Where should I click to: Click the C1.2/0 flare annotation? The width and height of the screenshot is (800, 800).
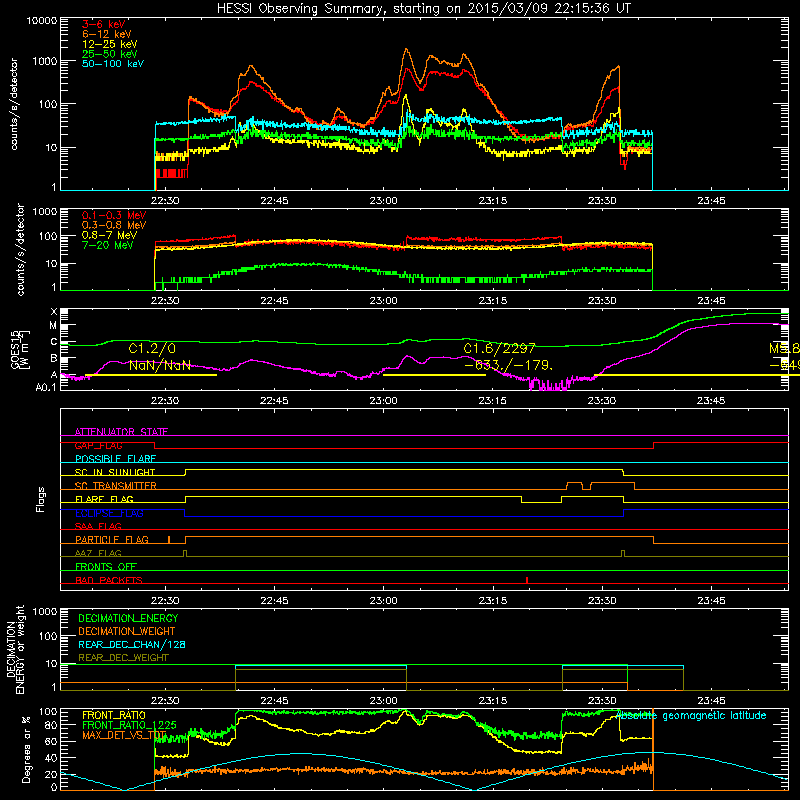coord(152,348)
